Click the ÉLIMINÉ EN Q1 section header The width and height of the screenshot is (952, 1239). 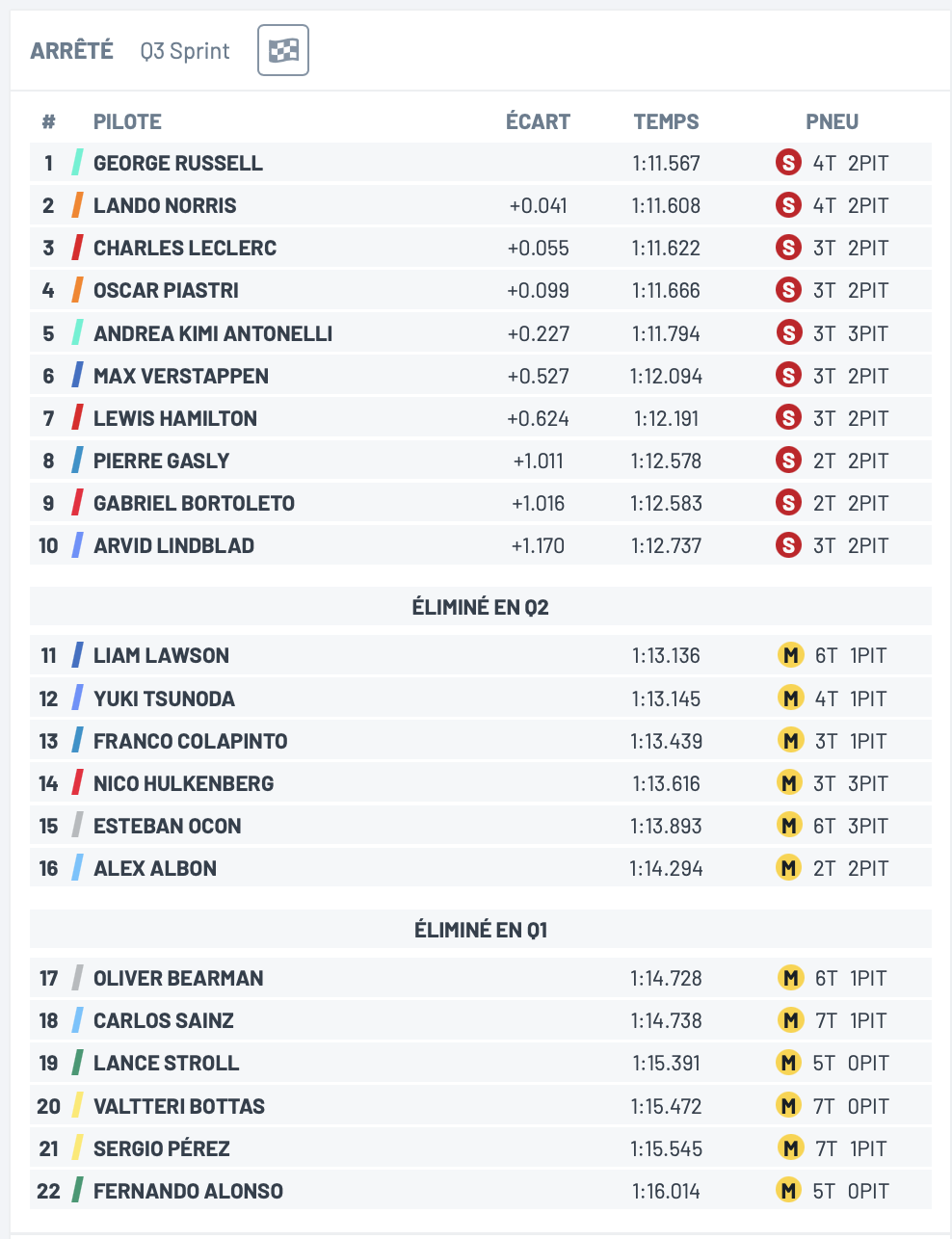click(481, 930)
